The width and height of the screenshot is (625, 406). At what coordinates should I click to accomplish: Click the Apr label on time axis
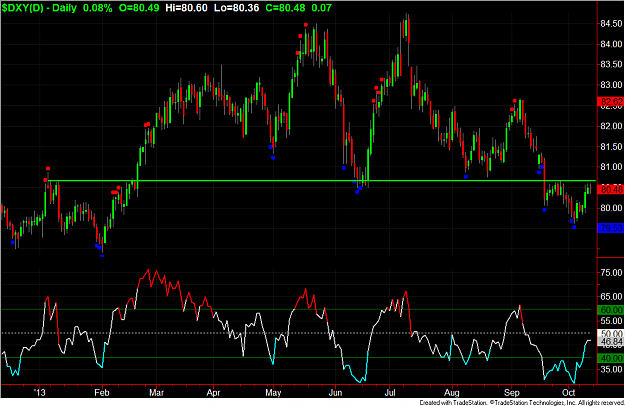tap(213, 392)
